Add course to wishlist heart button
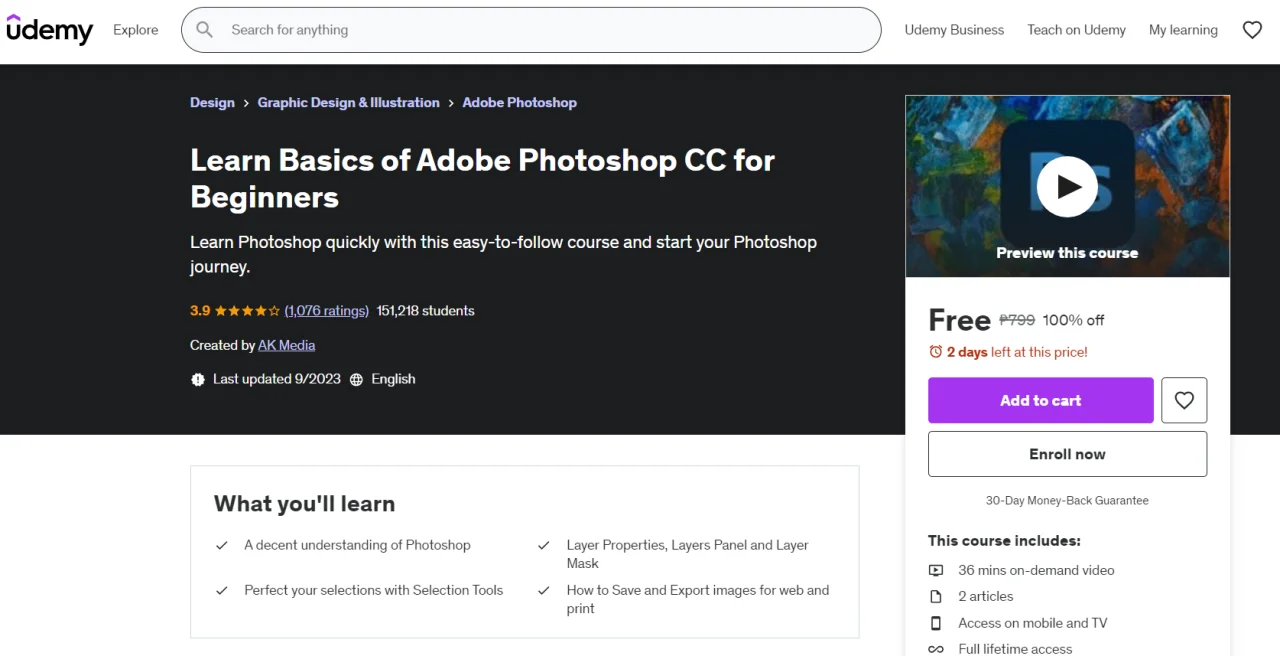This screenshot has height=656, width=1280. [x=1184, y=400]
